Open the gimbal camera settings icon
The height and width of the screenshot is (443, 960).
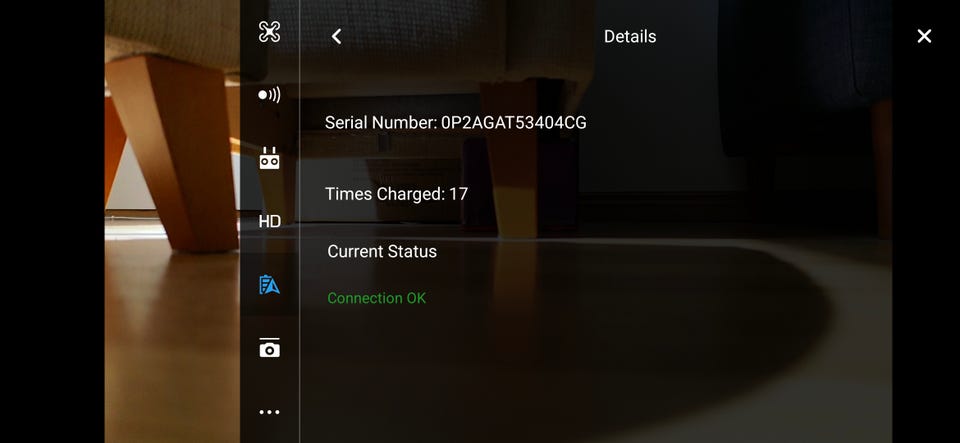click(x=269, y=348)
